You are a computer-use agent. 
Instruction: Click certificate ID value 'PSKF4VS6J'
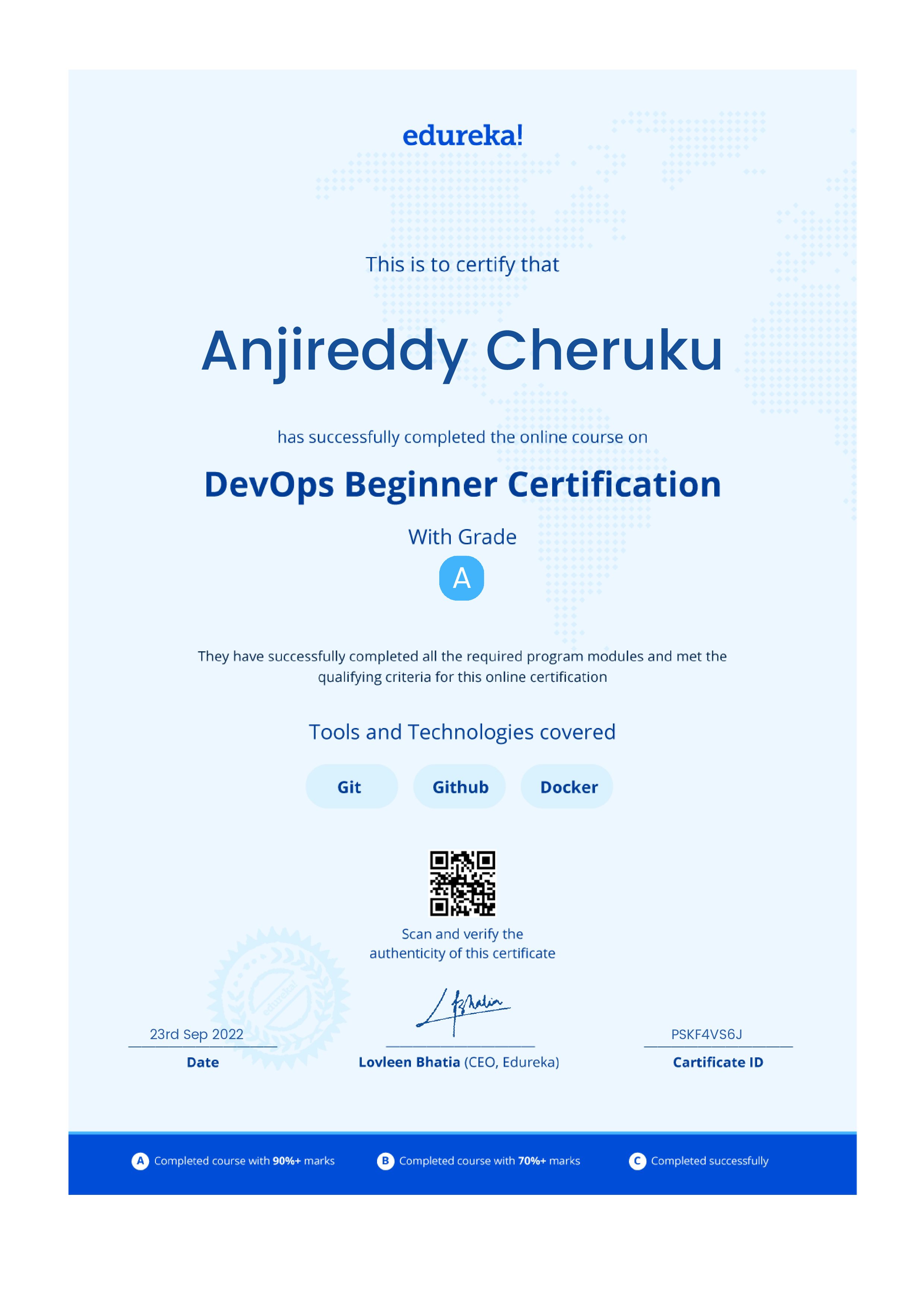706,1034
